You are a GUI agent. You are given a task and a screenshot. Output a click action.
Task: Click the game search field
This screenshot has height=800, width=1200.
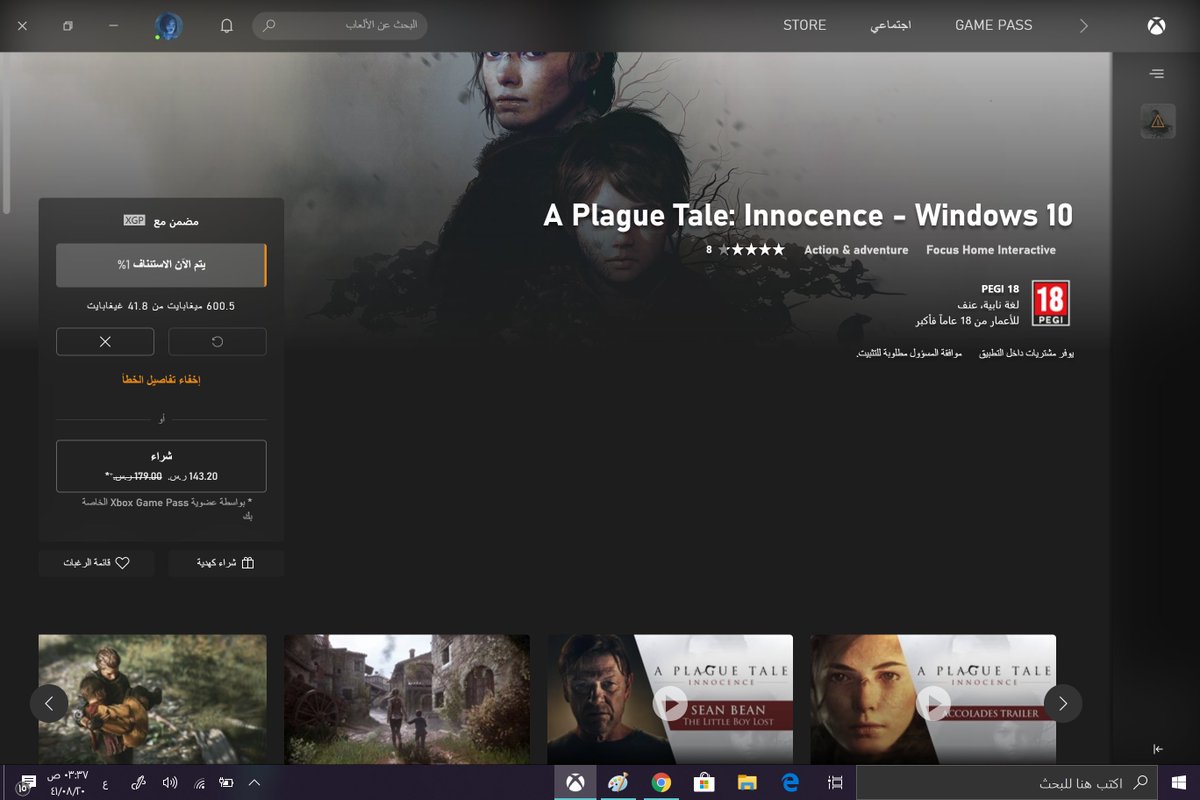point(340,25)
